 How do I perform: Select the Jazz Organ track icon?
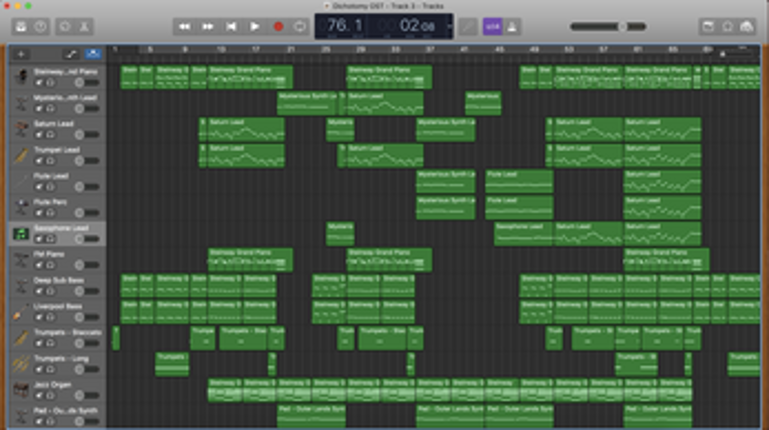(x=21, y=390)
